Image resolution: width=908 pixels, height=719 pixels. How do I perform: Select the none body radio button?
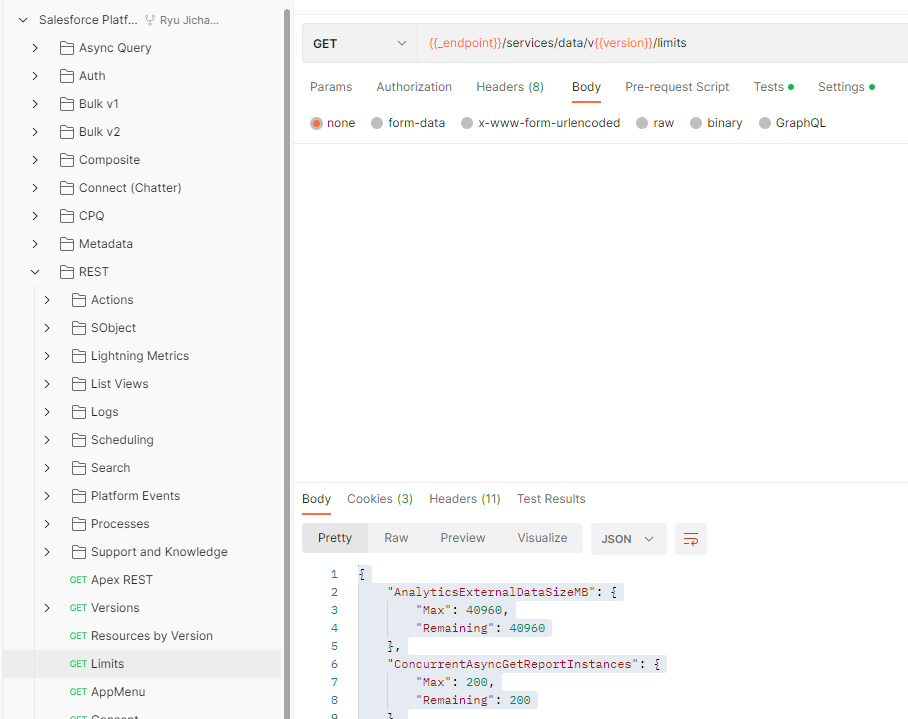316,123
